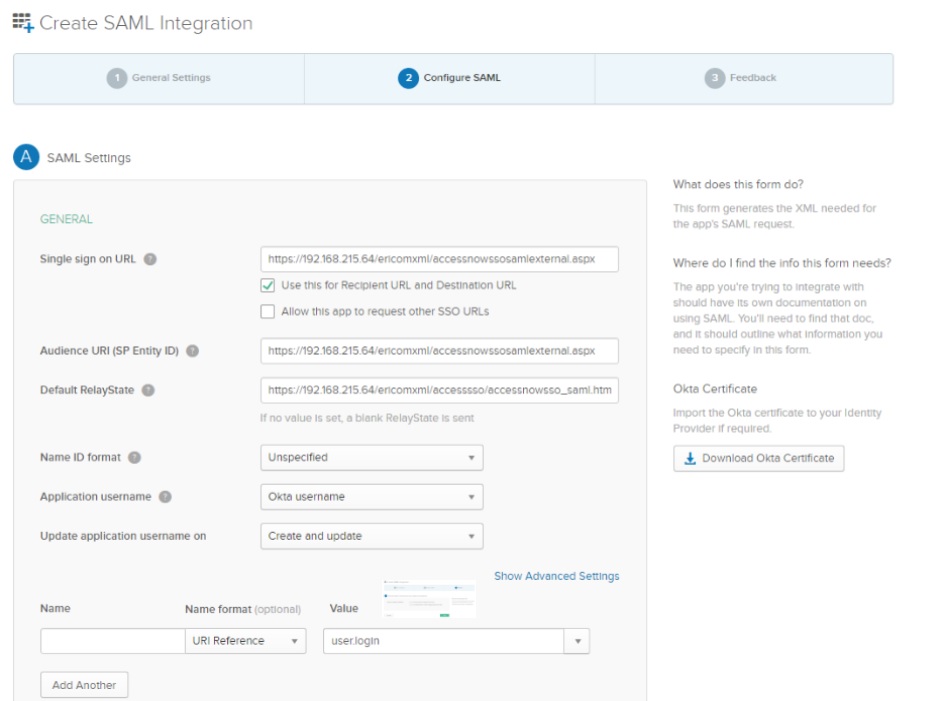Click the Show Advanced Settings link

(x=556, y=576)
